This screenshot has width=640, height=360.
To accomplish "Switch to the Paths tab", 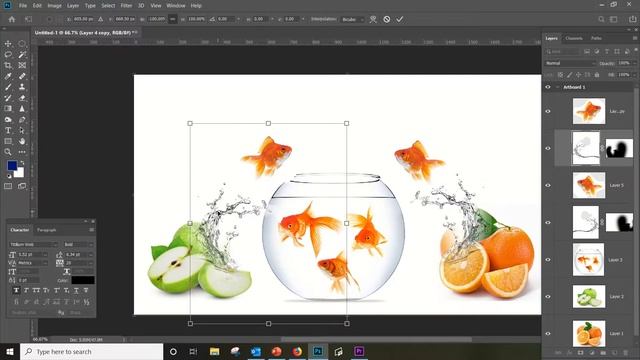I will (596, 38).
